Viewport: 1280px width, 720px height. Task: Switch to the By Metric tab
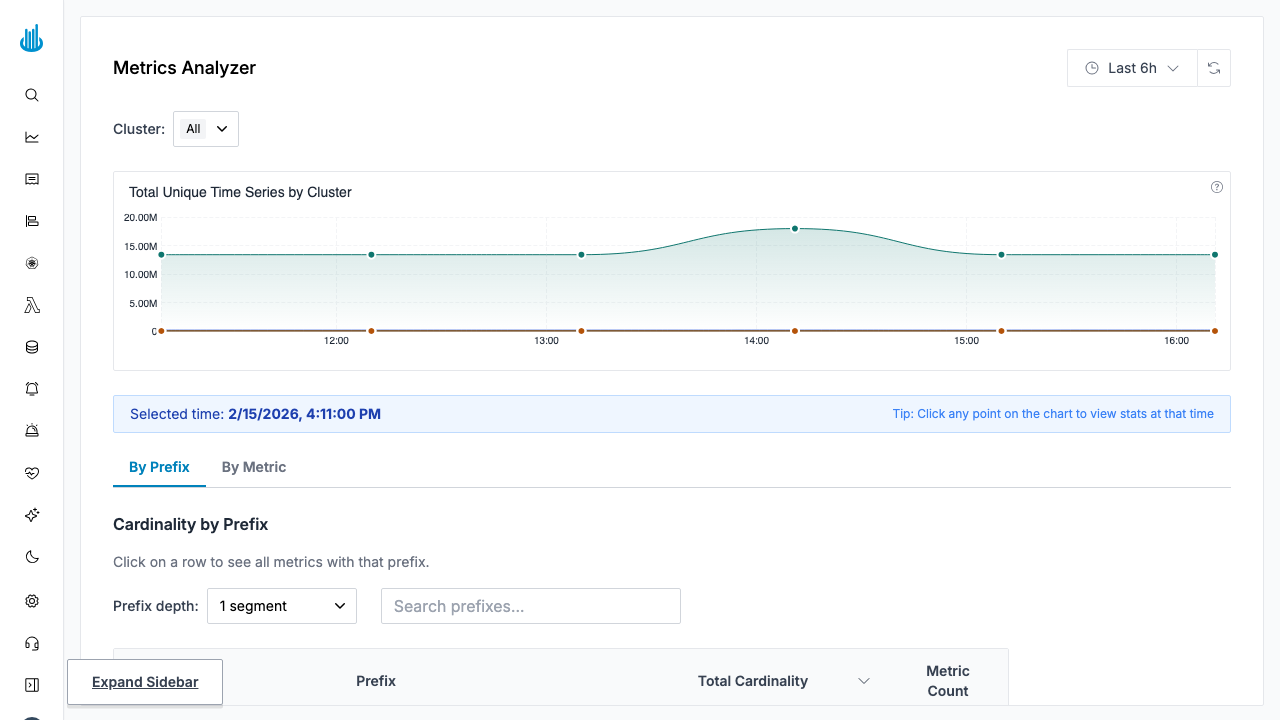253,467
